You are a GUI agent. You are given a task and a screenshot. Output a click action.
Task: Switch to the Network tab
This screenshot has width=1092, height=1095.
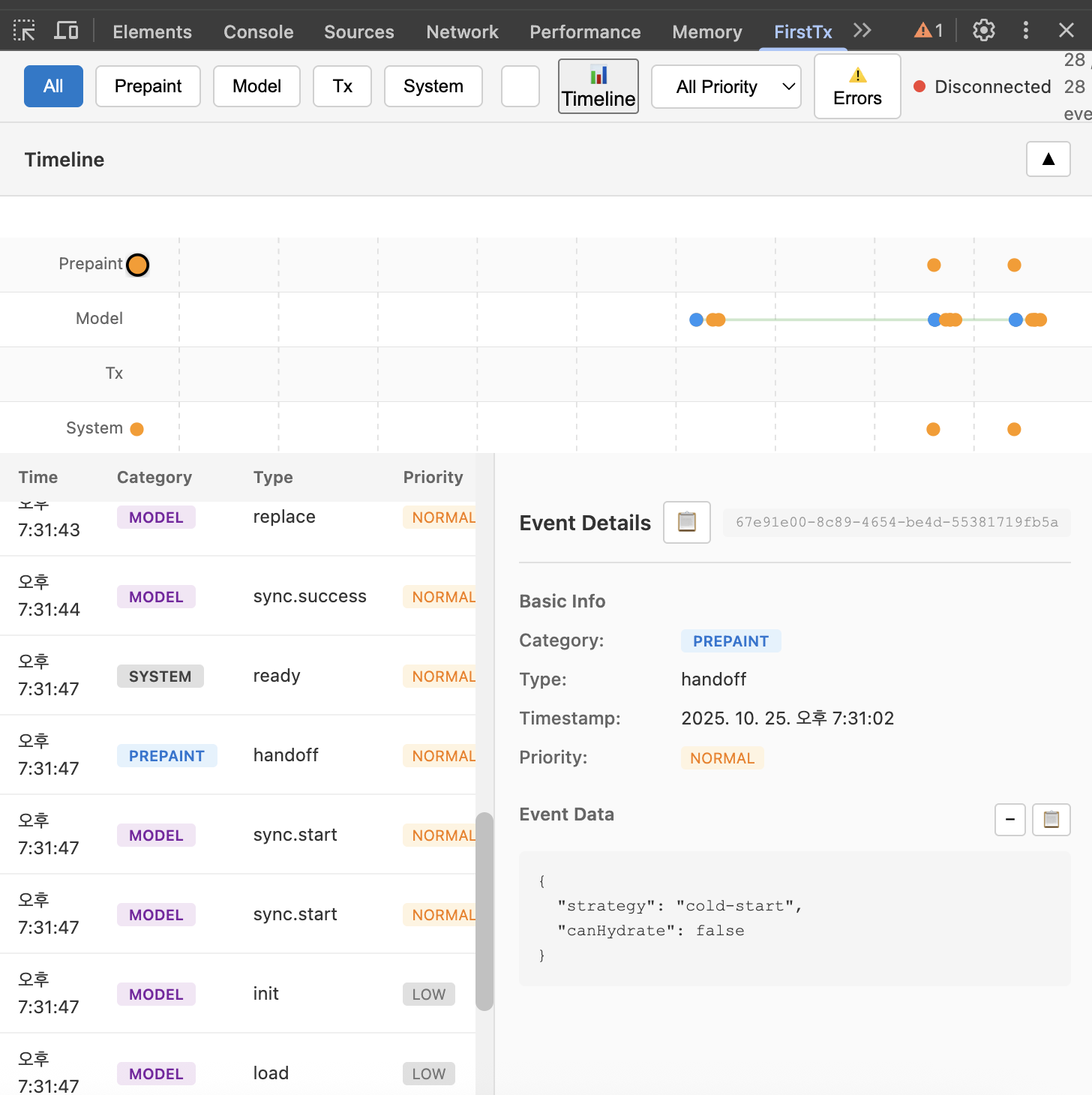tap(462, 31)
